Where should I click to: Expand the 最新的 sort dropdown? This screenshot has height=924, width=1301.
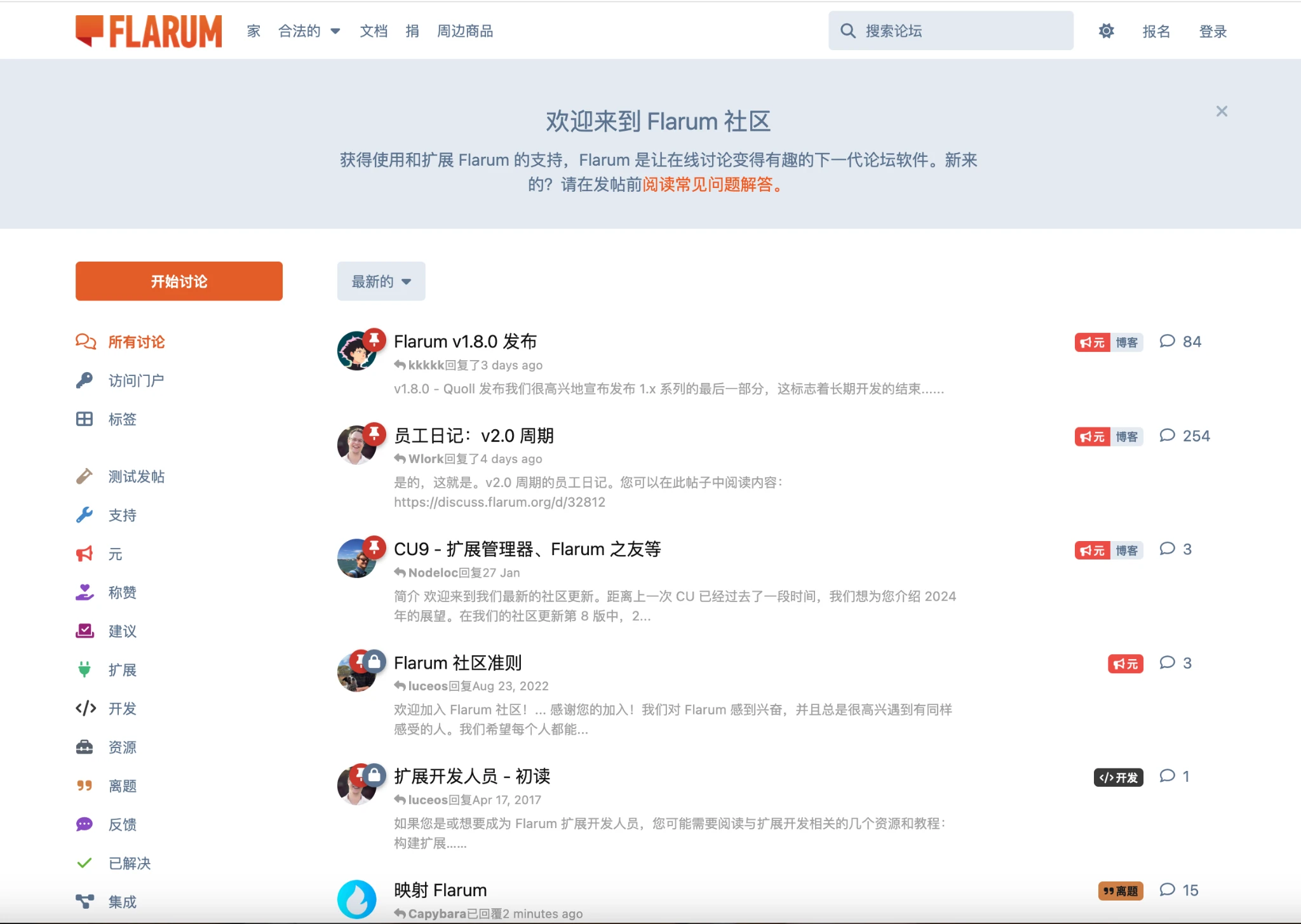pyautogui.click(x=381, y=281)
